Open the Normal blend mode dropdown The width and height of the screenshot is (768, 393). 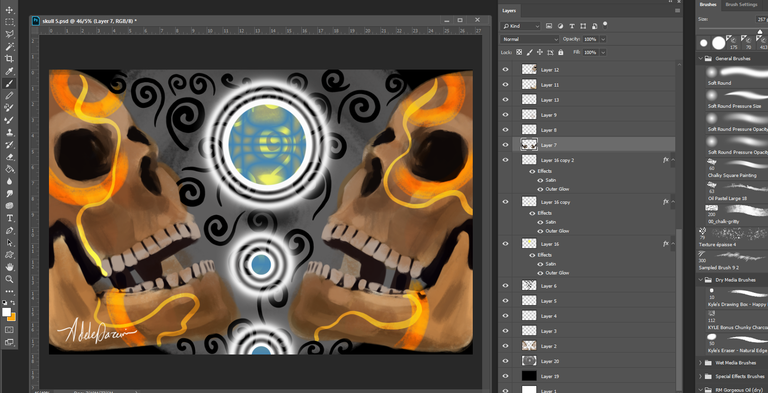pos(529,39)
